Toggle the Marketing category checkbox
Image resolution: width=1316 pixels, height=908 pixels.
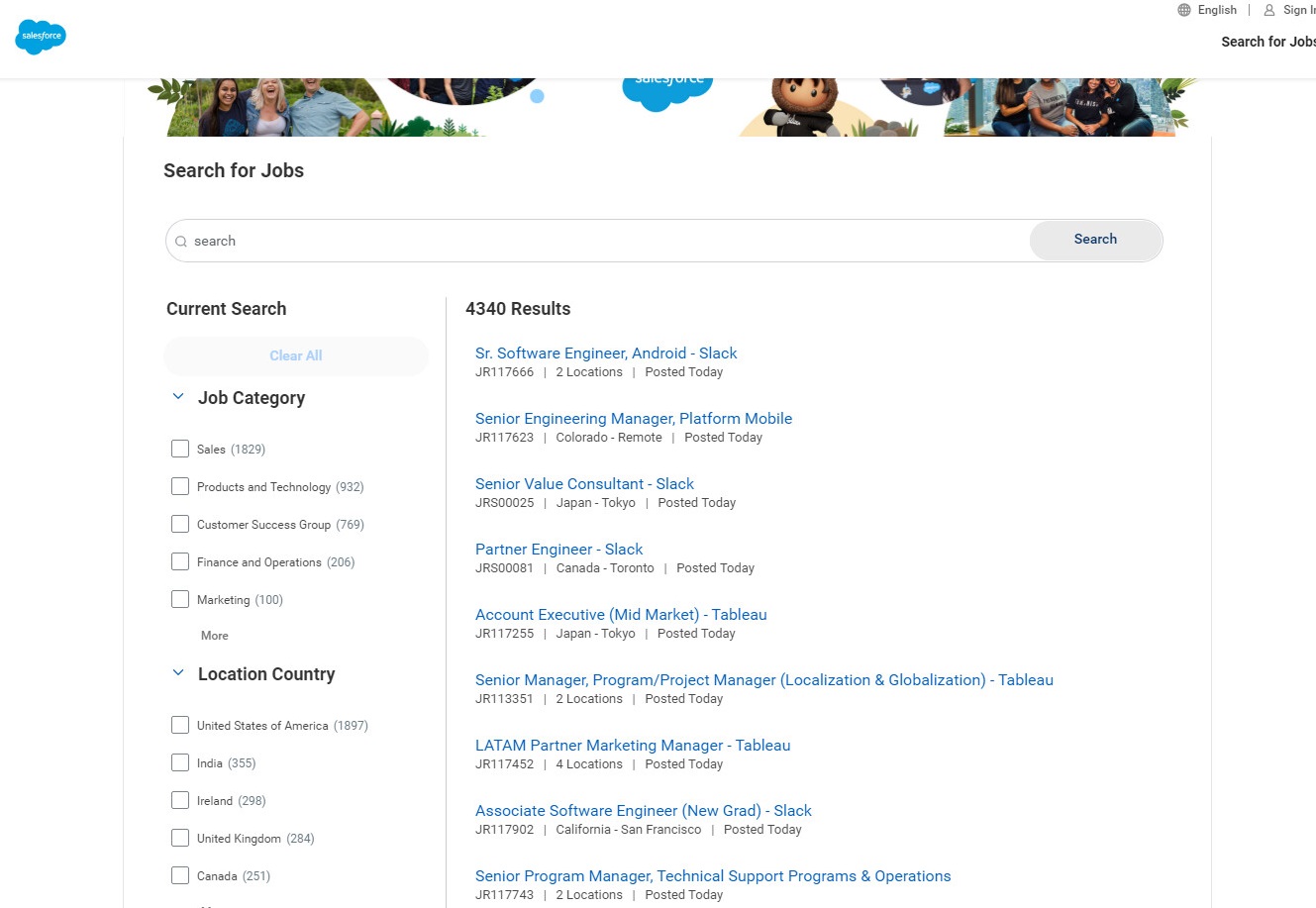point(180,599)
